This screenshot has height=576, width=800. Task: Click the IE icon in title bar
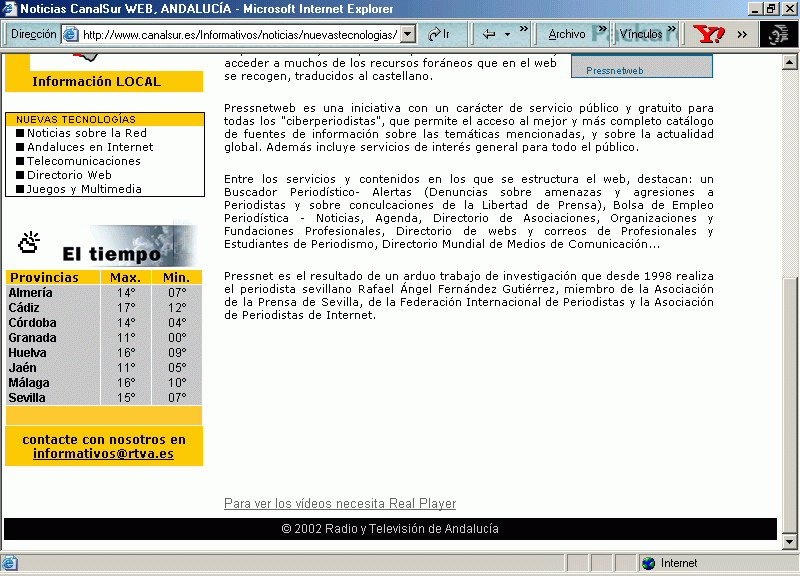(x=9, y=8)
